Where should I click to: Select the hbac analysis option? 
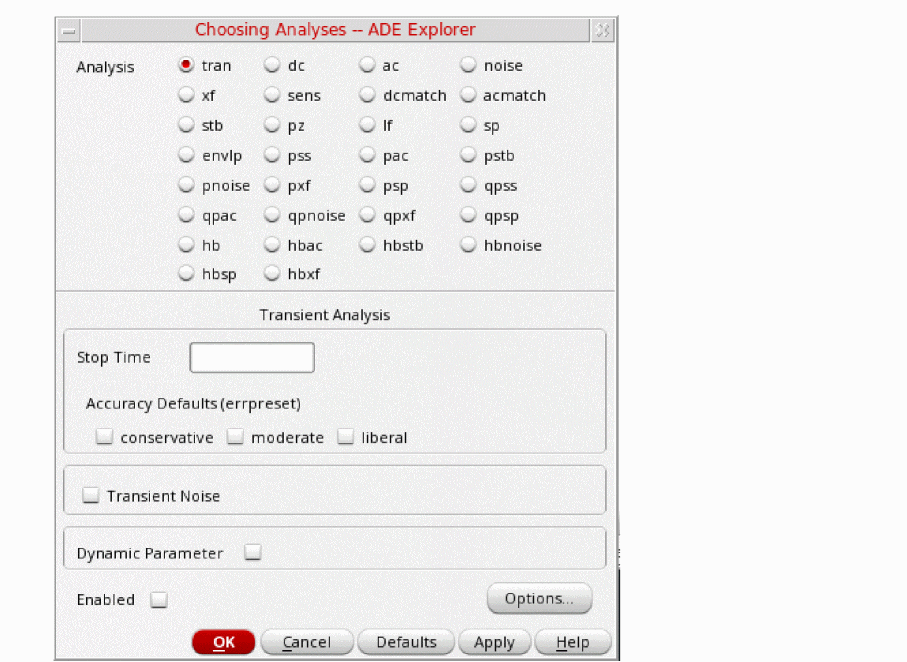(272, 245)
